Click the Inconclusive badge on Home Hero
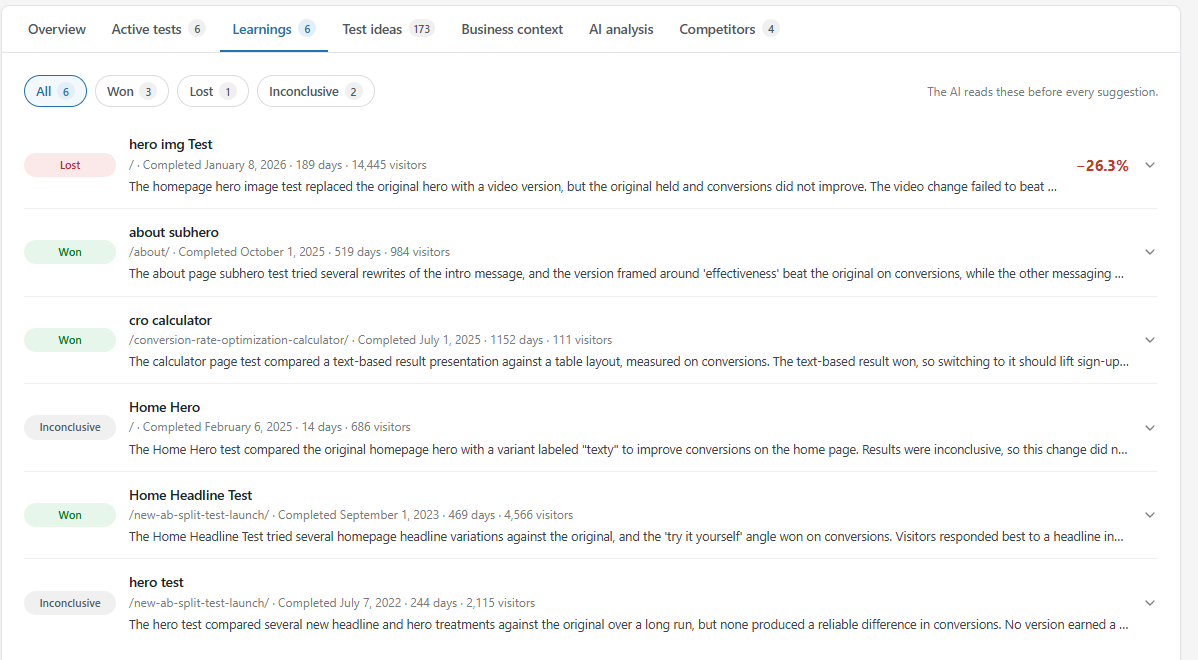The image size is (1198, 660). point(70,427)
